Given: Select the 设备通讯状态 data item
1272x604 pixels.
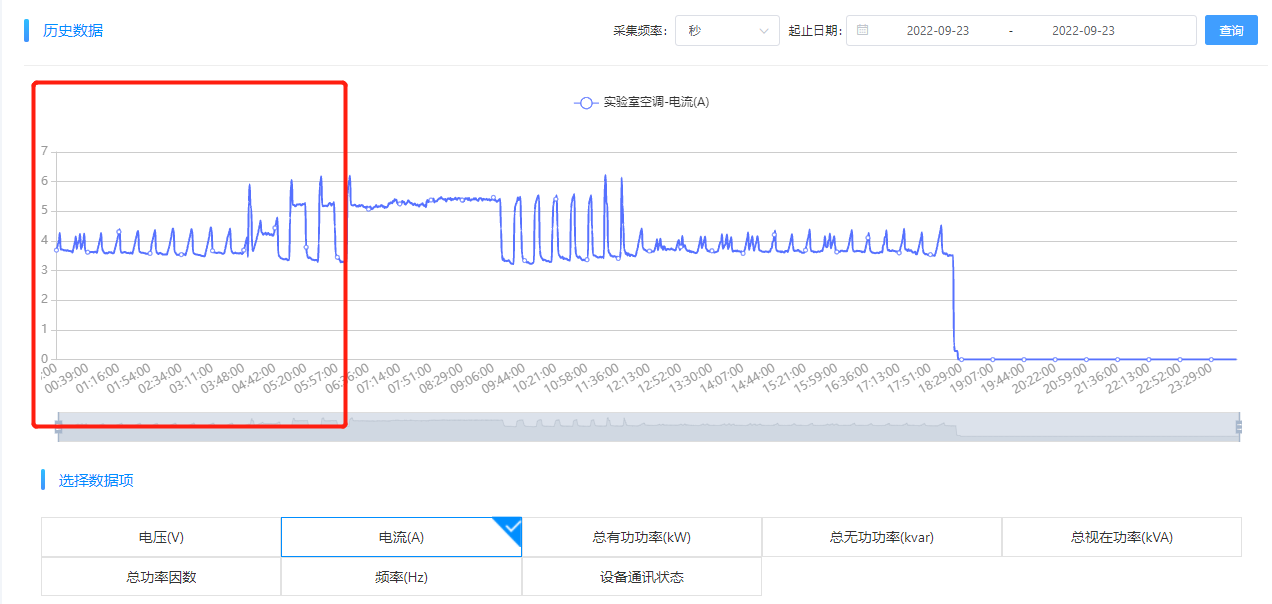Looking at the screenshot, I should pos(641,577).
